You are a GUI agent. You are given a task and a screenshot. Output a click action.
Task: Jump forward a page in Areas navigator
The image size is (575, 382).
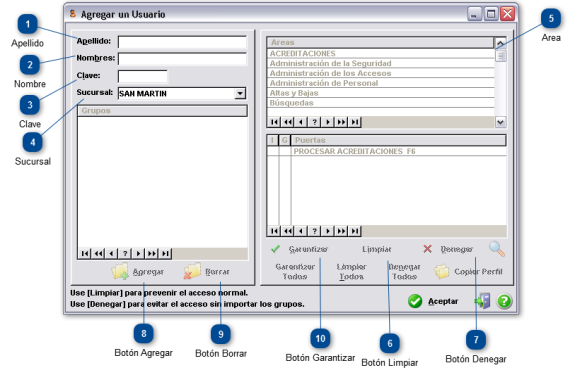pos(341,122)
